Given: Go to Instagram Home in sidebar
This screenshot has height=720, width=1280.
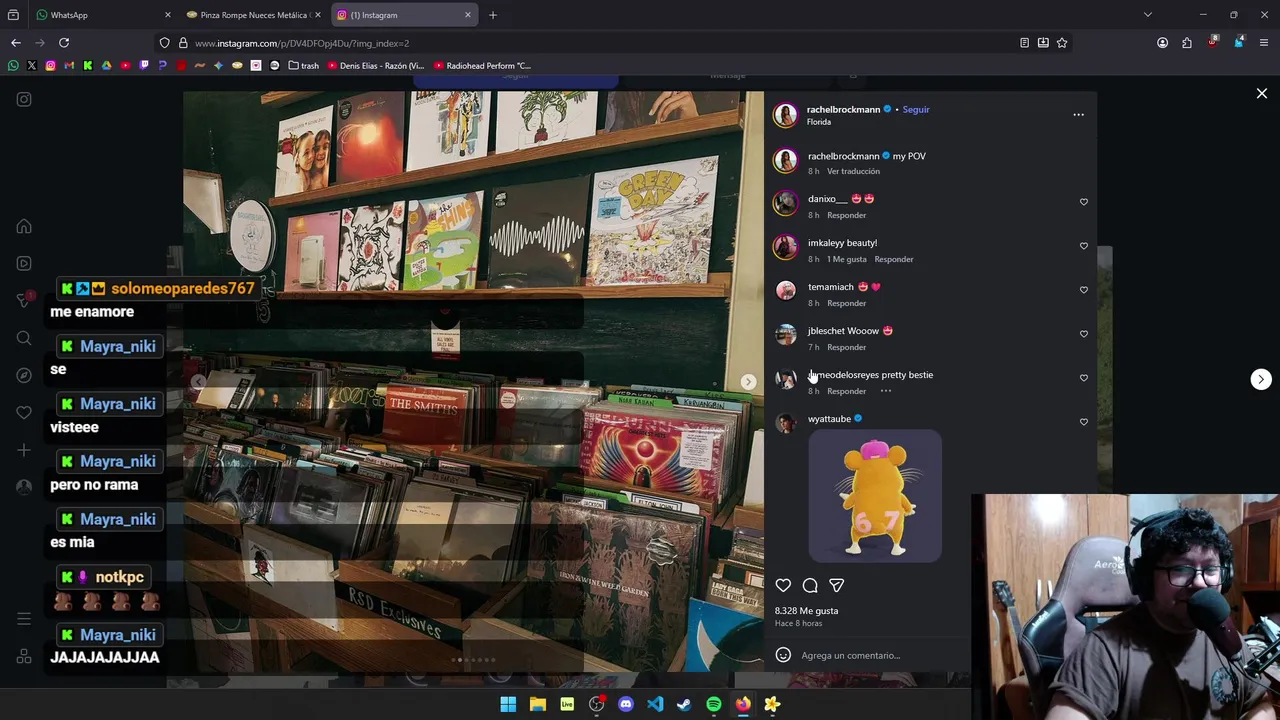Looking at the screenshot, I should (24, 226).
